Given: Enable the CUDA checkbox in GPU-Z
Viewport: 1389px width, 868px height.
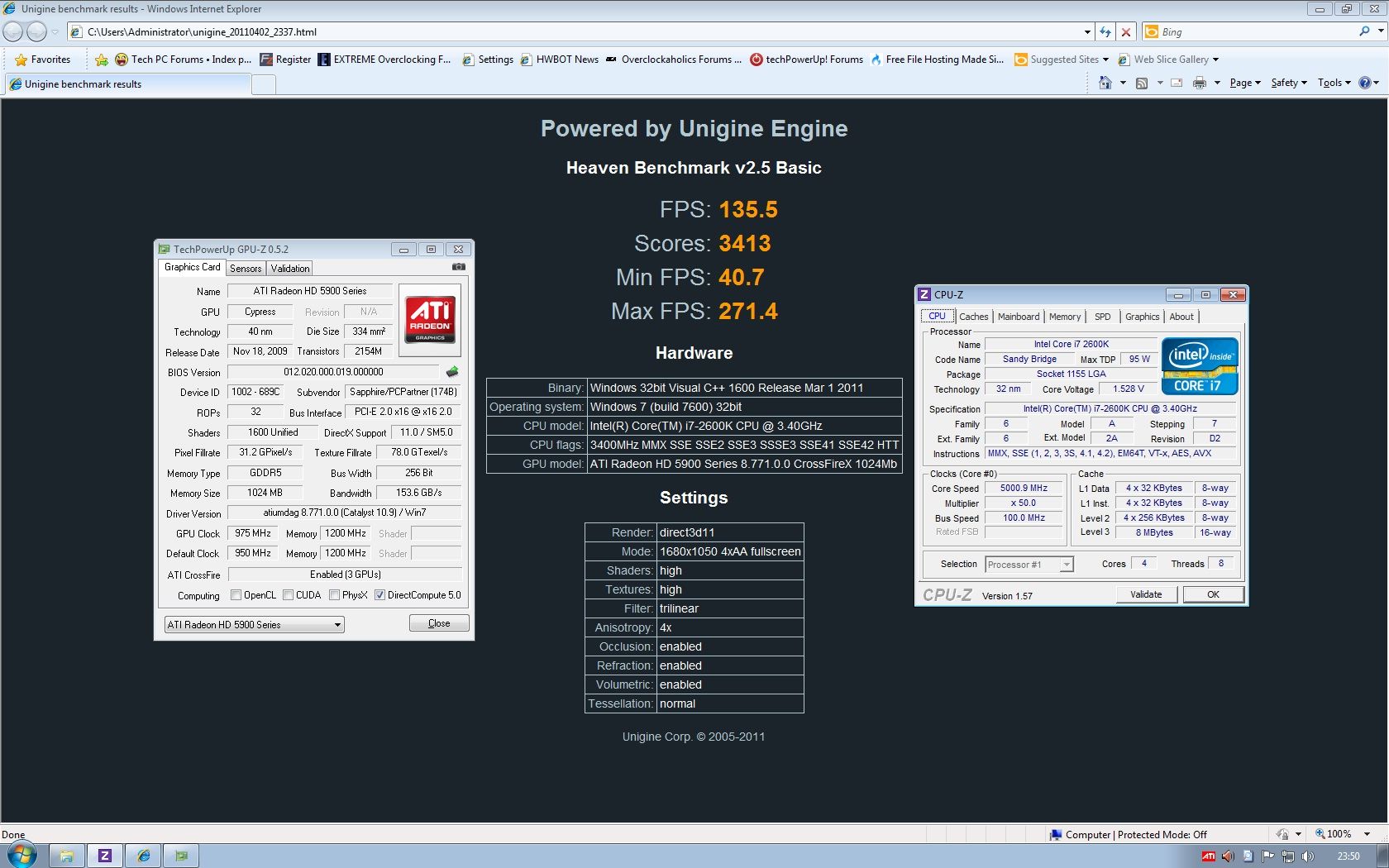Looking at the screenshot, I should (289, 595).
